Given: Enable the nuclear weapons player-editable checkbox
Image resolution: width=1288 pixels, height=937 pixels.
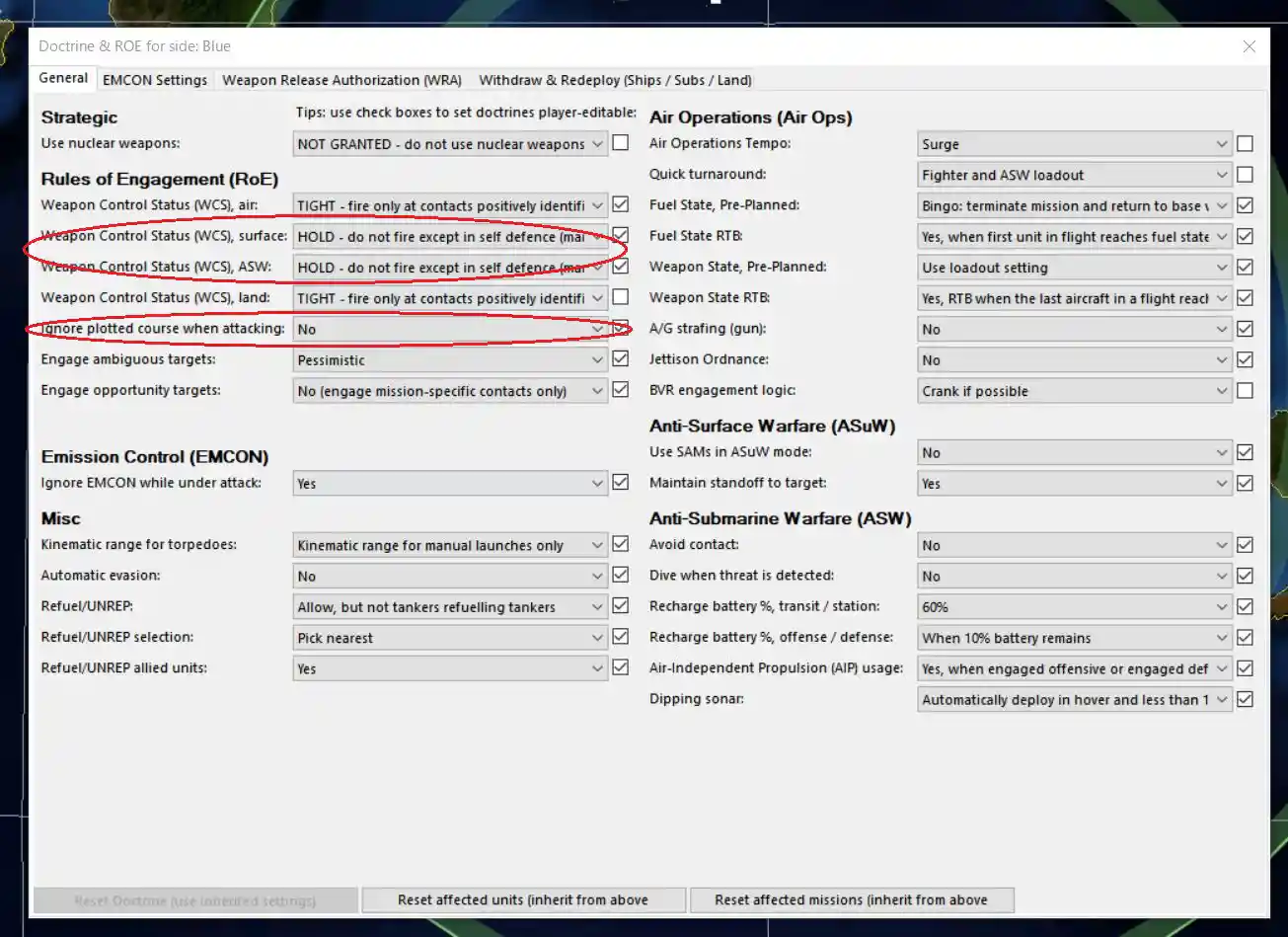Looking at the screenshot, I should [x=620, y=143].
